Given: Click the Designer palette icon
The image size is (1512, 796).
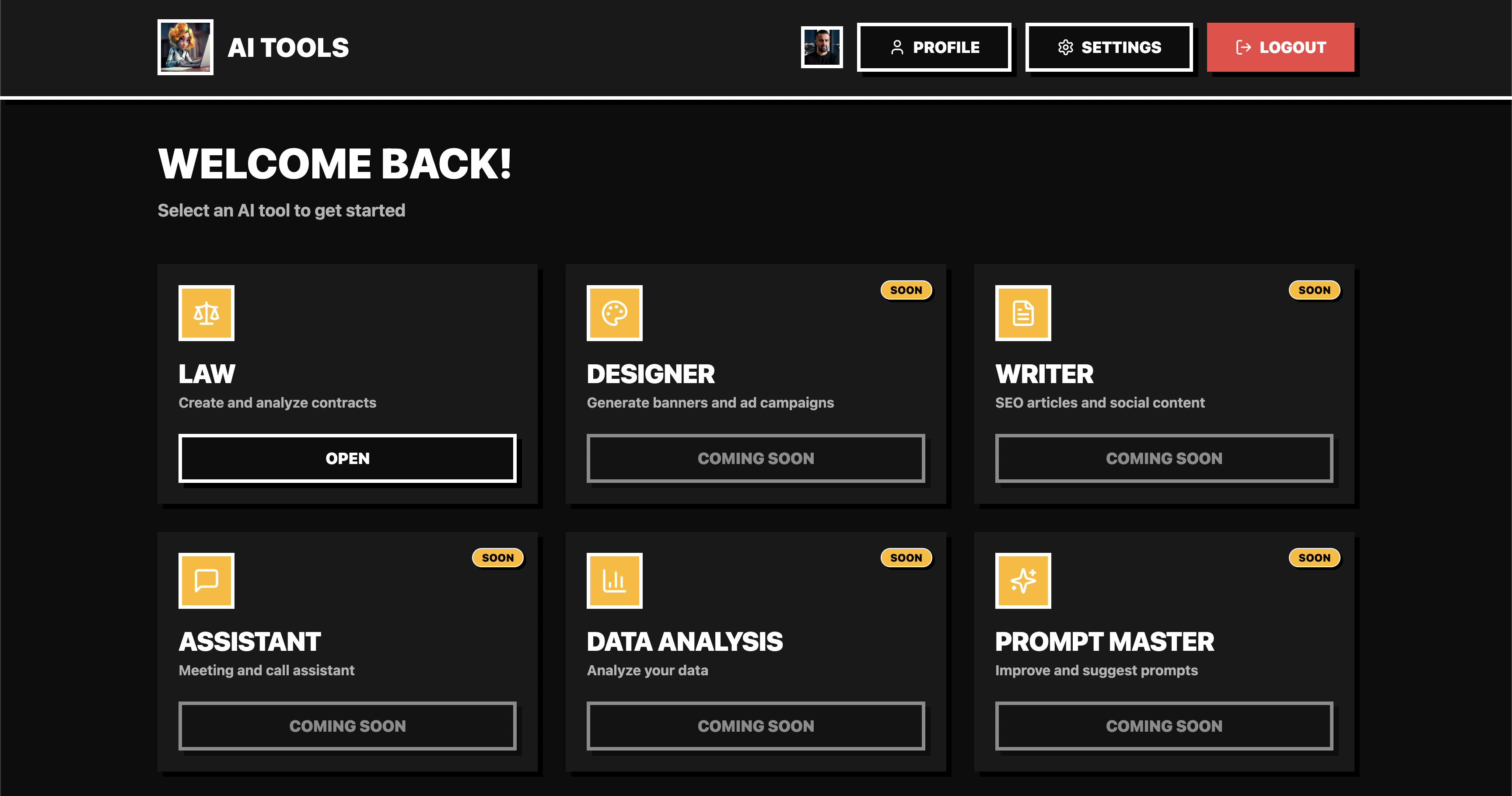Looking at the screenshot, I should point(614,313).
